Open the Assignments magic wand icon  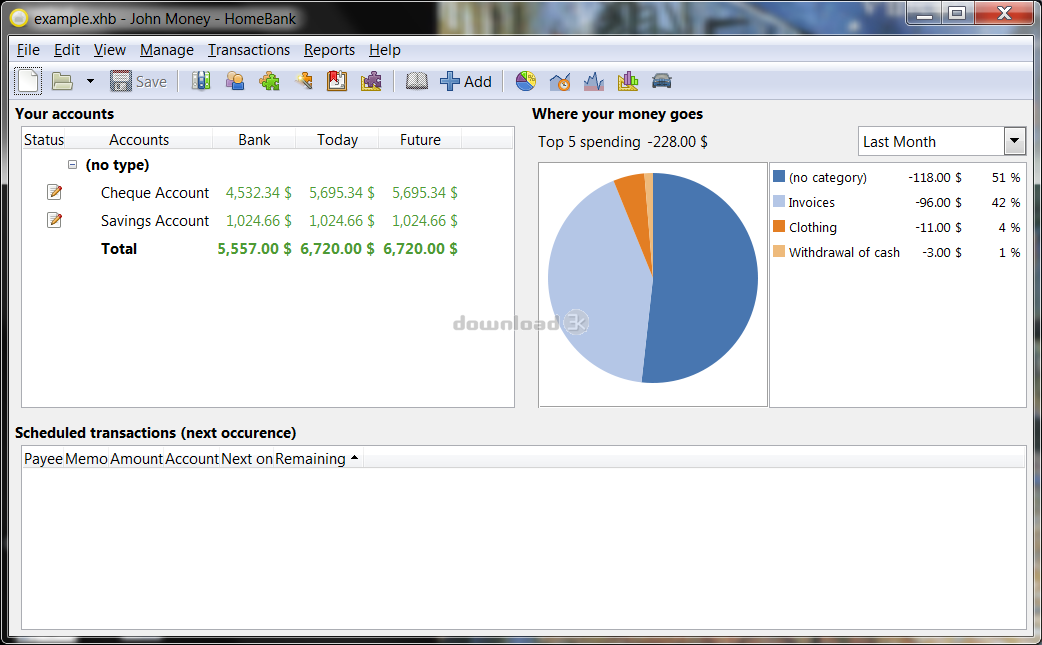304,81
